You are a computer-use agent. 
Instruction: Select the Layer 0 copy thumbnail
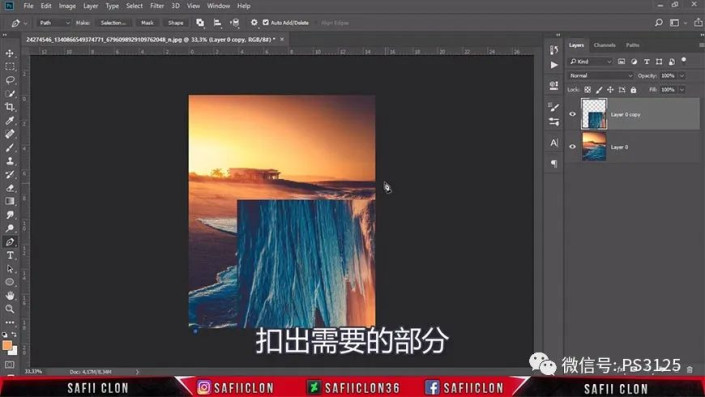click(x=594, y=114)
